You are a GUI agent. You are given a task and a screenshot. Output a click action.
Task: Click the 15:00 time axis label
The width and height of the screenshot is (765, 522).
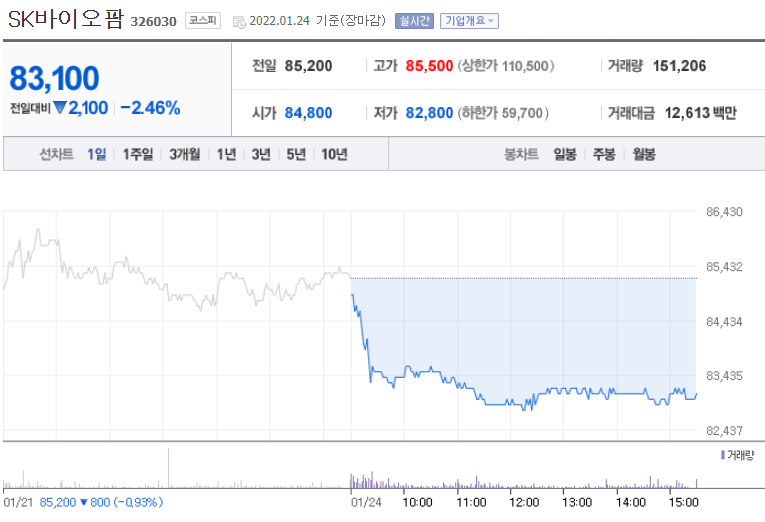(683, 502)
